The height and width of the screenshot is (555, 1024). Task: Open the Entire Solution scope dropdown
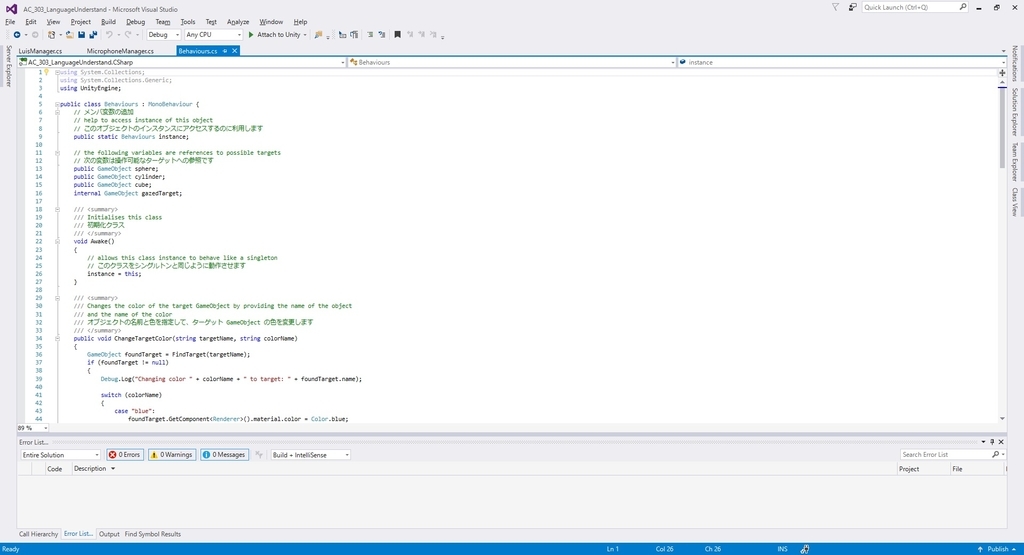click(x=60, y=455)
